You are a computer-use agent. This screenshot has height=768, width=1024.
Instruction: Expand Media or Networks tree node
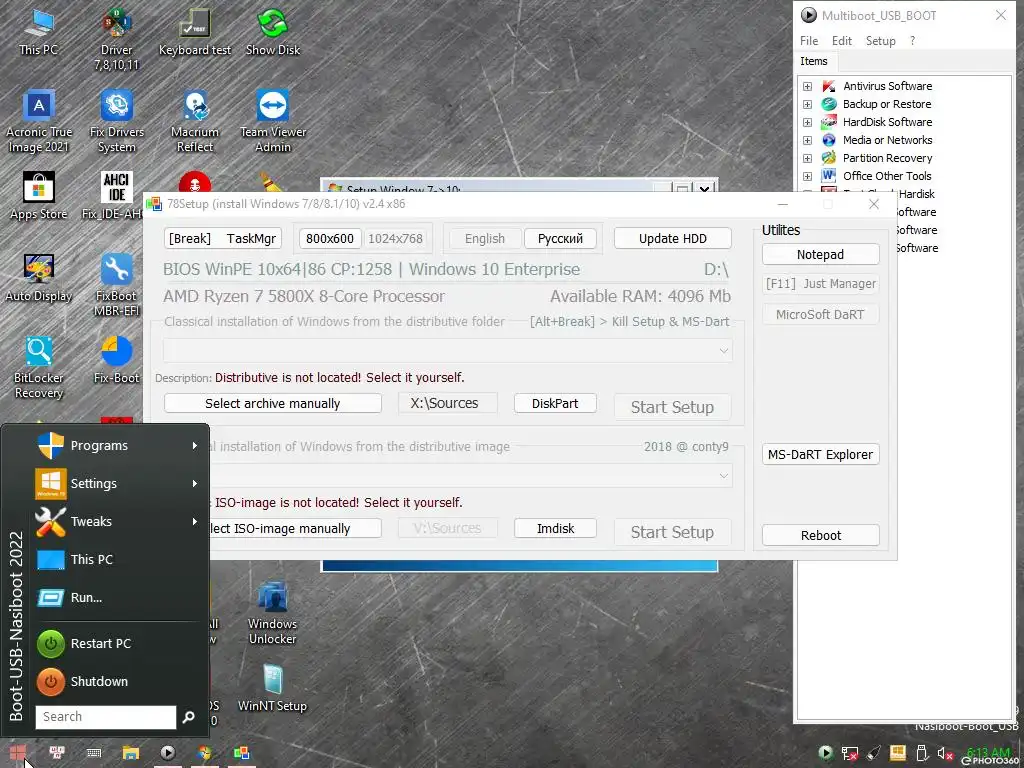pos(808,140)
